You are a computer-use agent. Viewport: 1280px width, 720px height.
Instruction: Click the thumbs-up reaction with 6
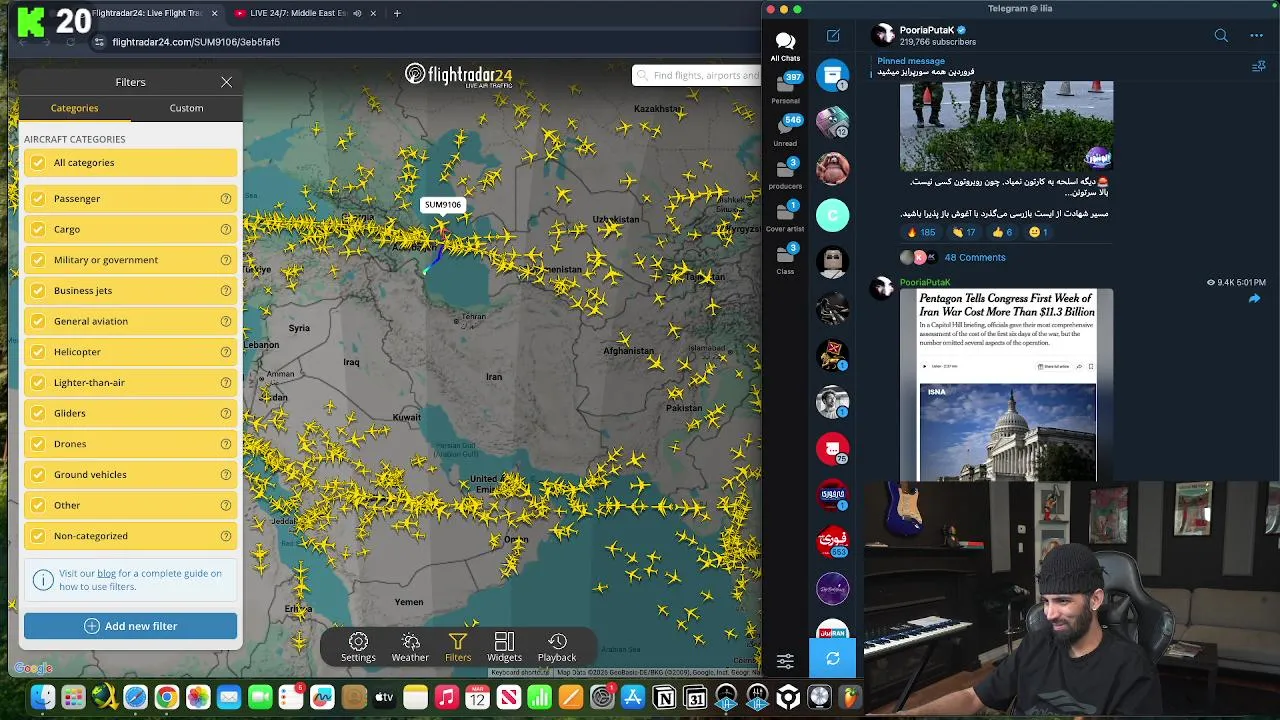coord(1002,232)
